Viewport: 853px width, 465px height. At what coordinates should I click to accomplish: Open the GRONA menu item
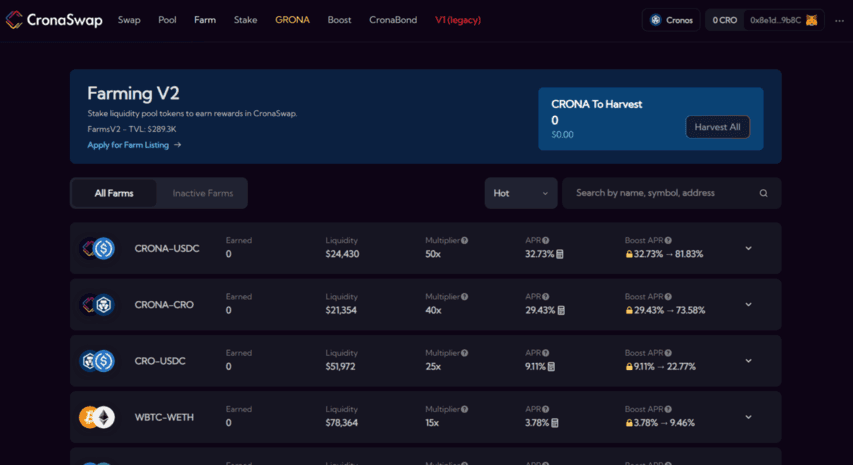292,20
